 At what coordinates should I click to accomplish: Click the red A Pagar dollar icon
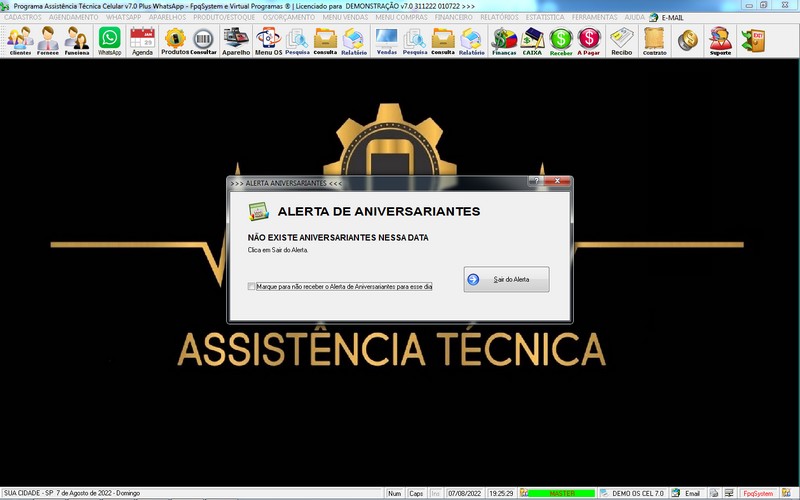(x=589, y=41)
